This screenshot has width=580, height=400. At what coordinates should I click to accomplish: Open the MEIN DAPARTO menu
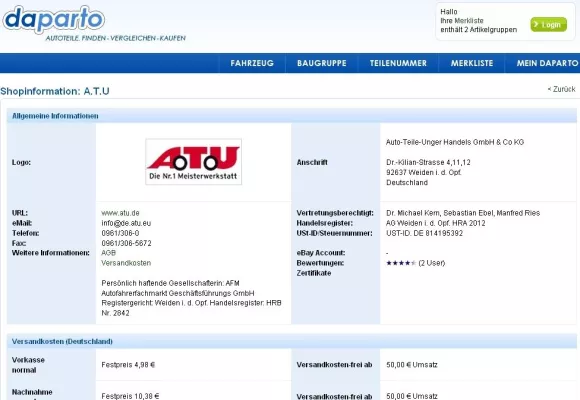[x=547, y=63]
